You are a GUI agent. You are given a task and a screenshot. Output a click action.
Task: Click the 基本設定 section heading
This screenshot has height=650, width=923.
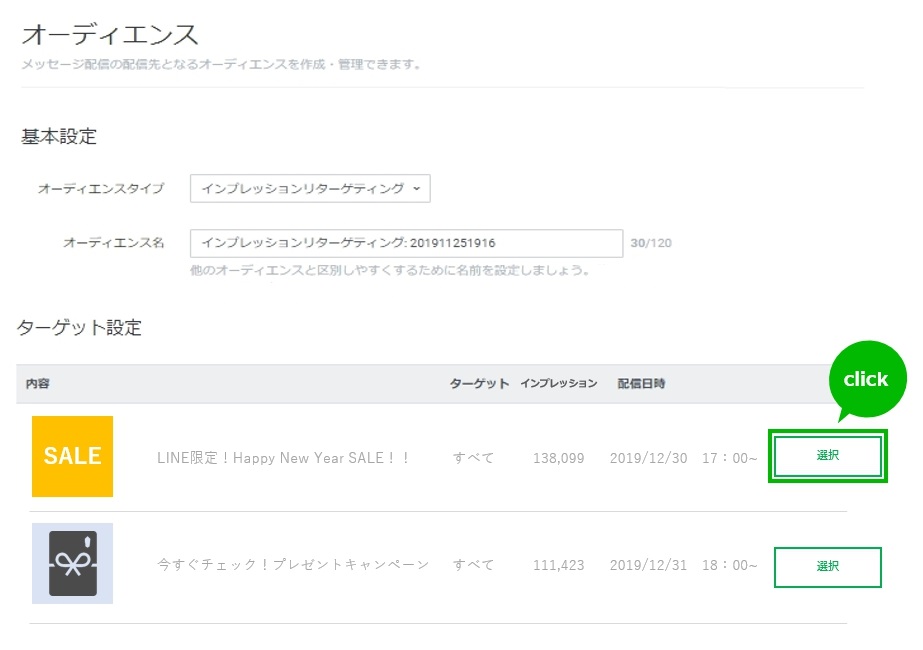tap(59, 137)
